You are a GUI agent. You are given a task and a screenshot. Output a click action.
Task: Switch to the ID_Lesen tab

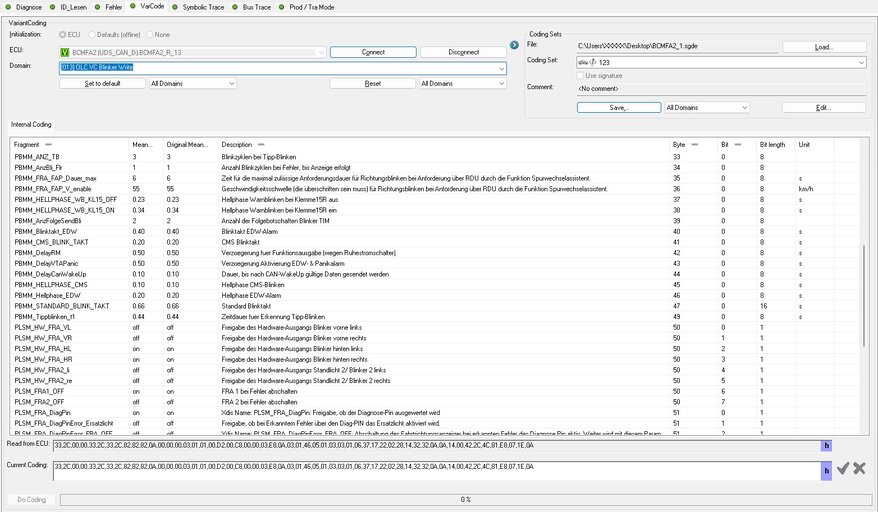point(68,7)
